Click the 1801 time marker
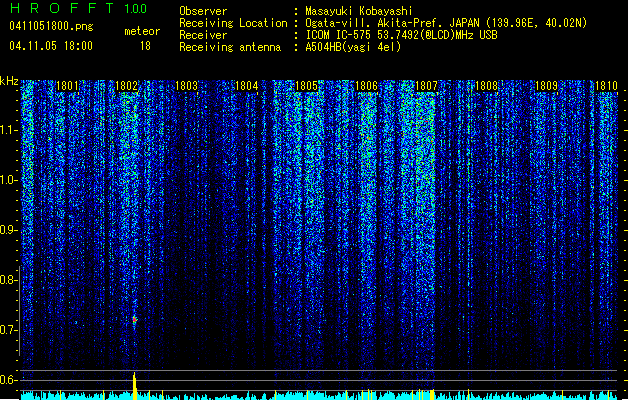 [67, 86]
